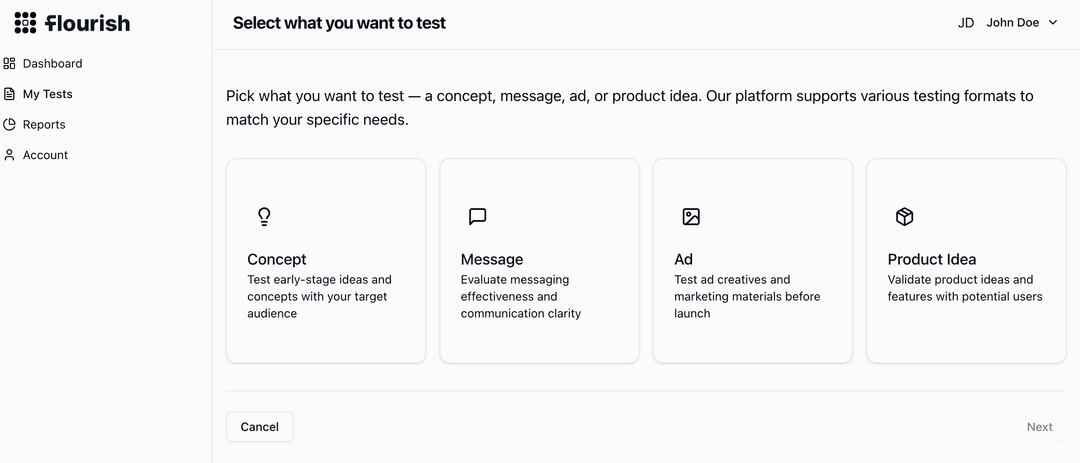Go to Reports in sidebar
Viewport: 1080px width, 463px height.
(44, 125)
